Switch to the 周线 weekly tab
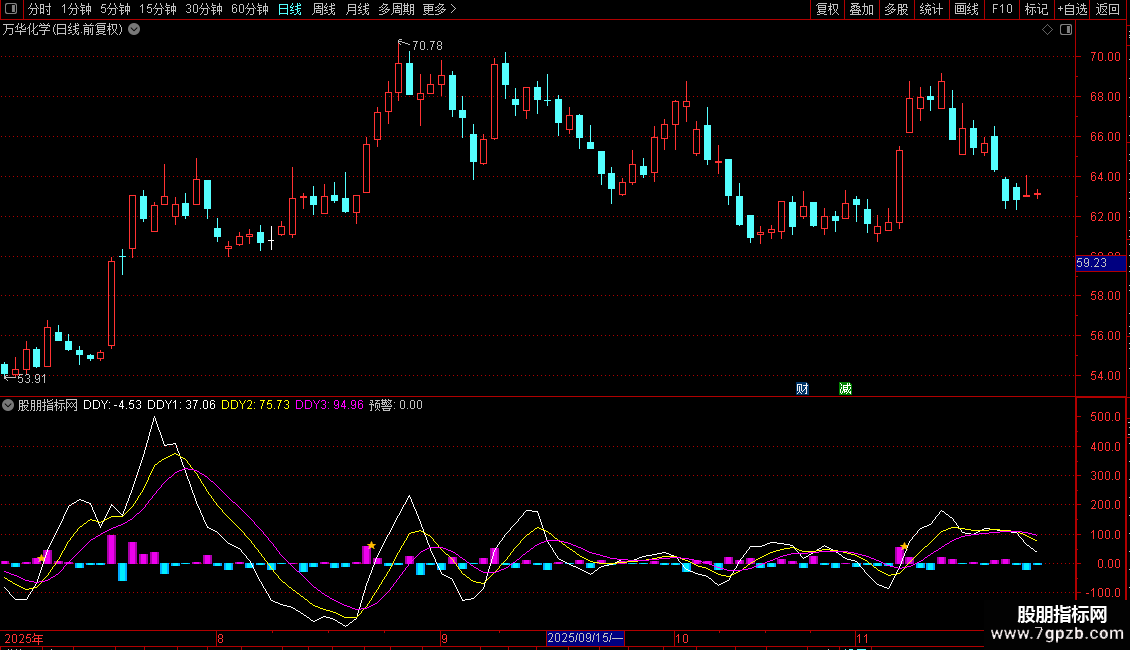The image size is (1130, 650). tap(324, 10)
